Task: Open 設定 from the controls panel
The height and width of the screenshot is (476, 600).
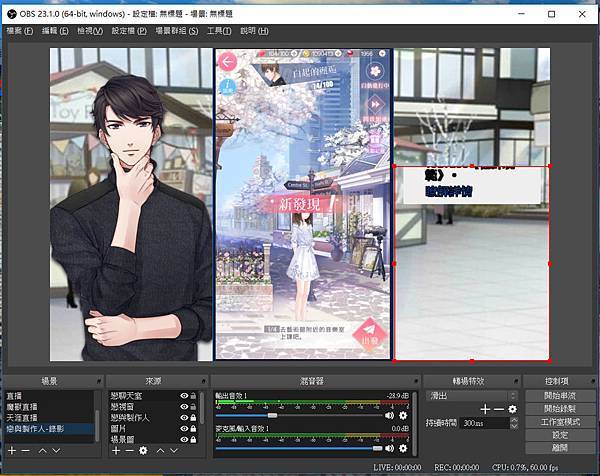Action: (x=560, y=435)
